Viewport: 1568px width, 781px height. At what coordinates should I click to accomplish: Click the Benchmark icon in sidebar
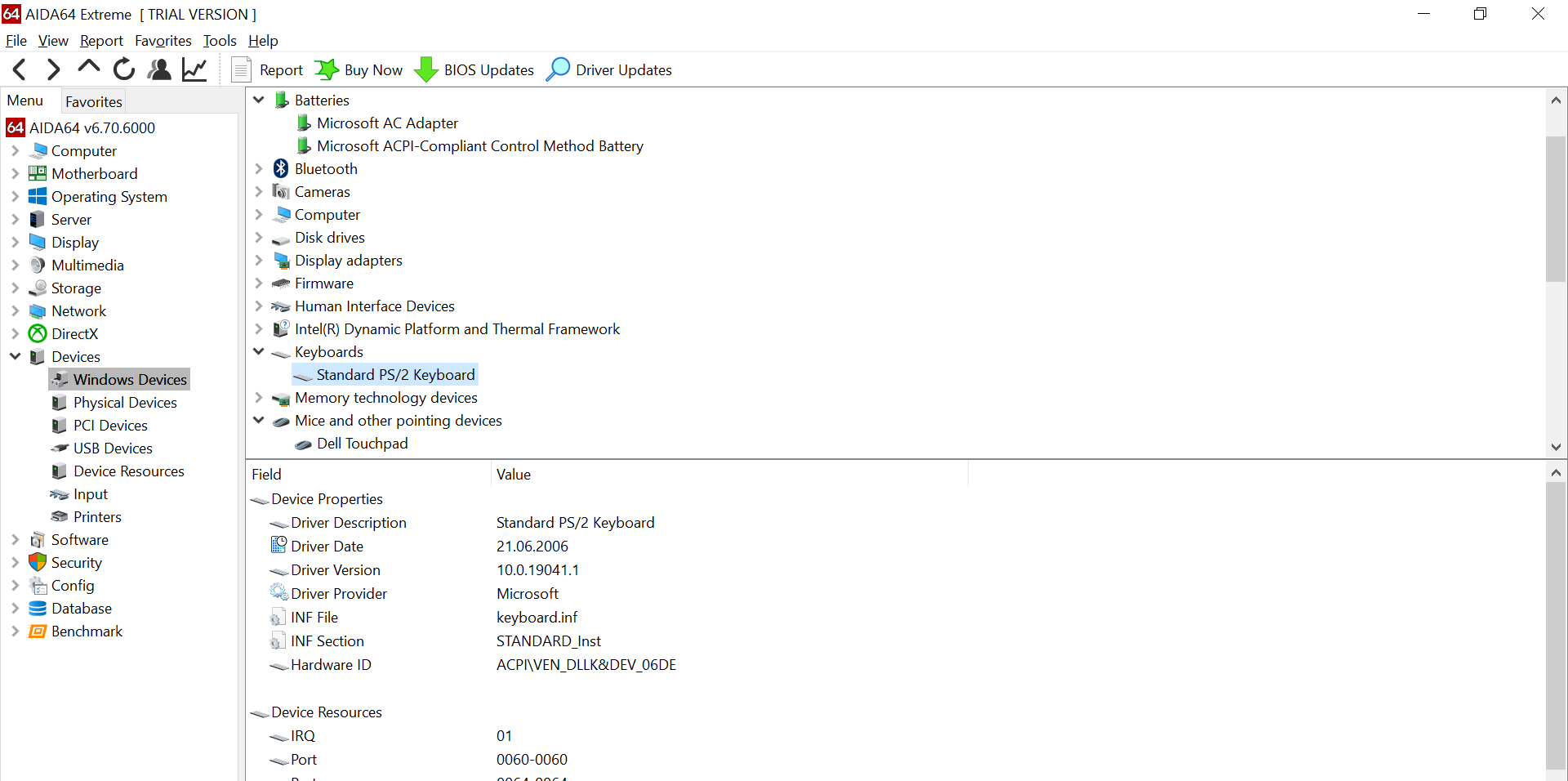tap(38, 631)
